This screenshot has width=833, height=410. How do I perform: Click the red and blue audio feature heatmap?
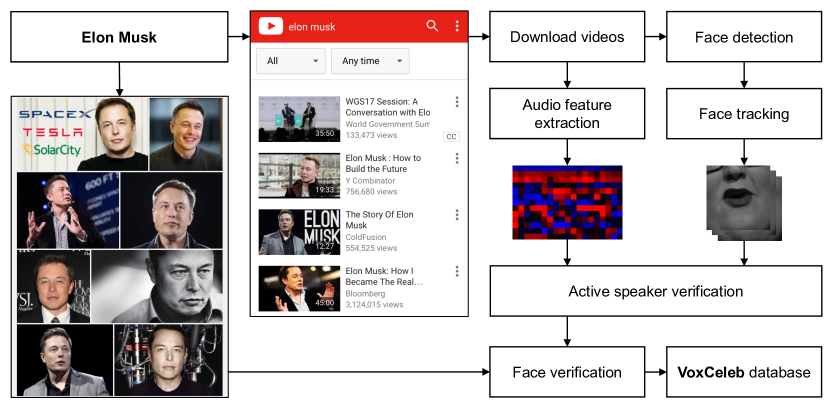pos(567,202)
